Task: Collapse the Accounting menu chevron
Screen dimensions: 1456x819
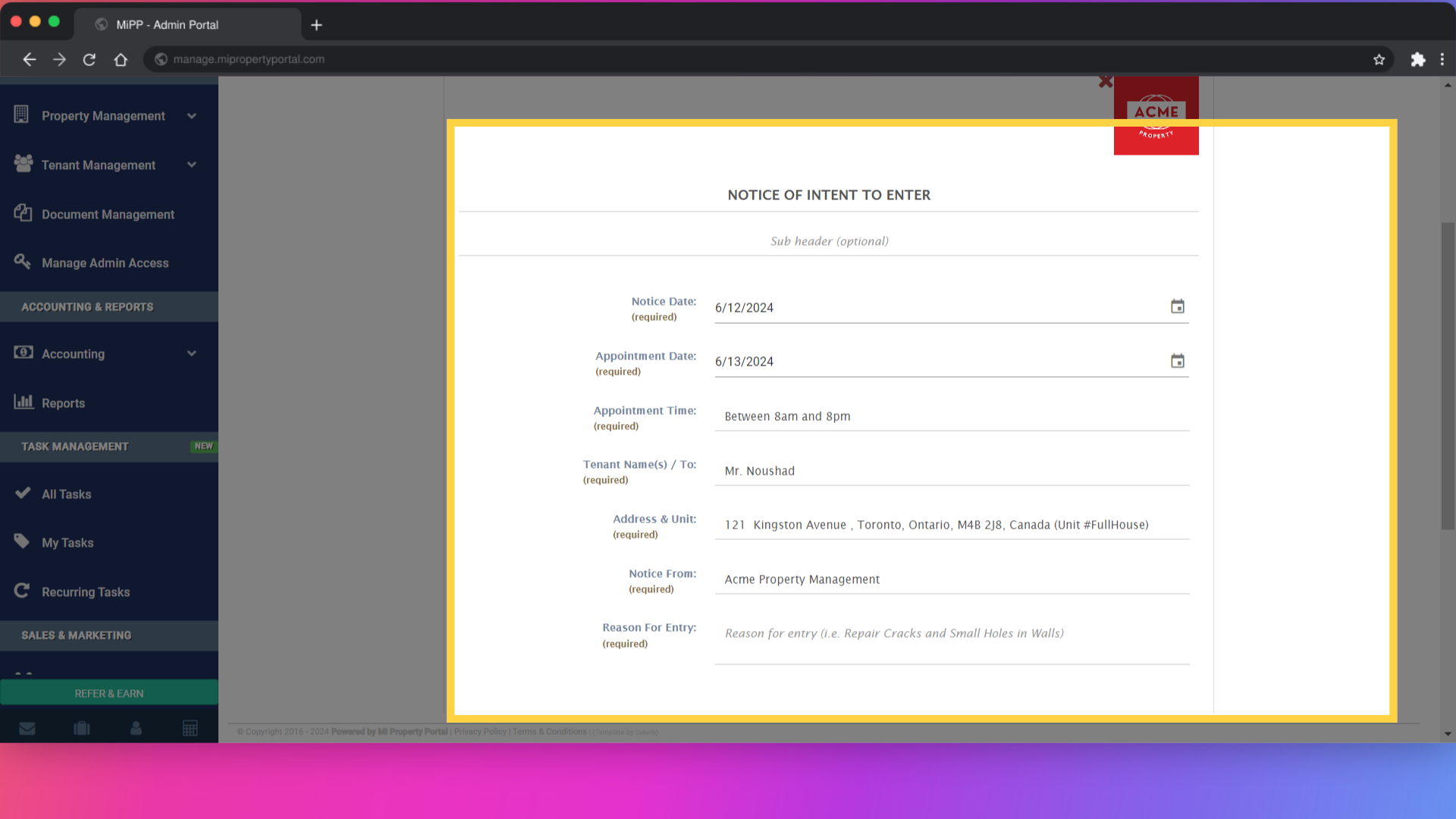Action: point(191,353)
